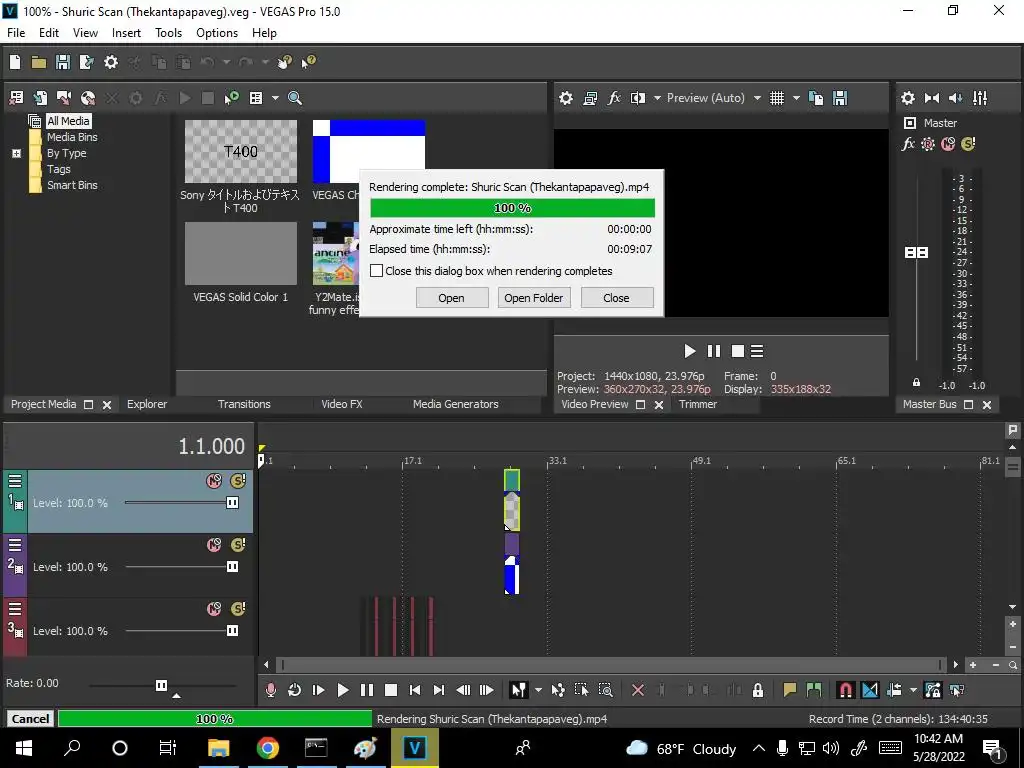
Task: Click the Record microphone button on transport
Action: click(x=270, y=690)
